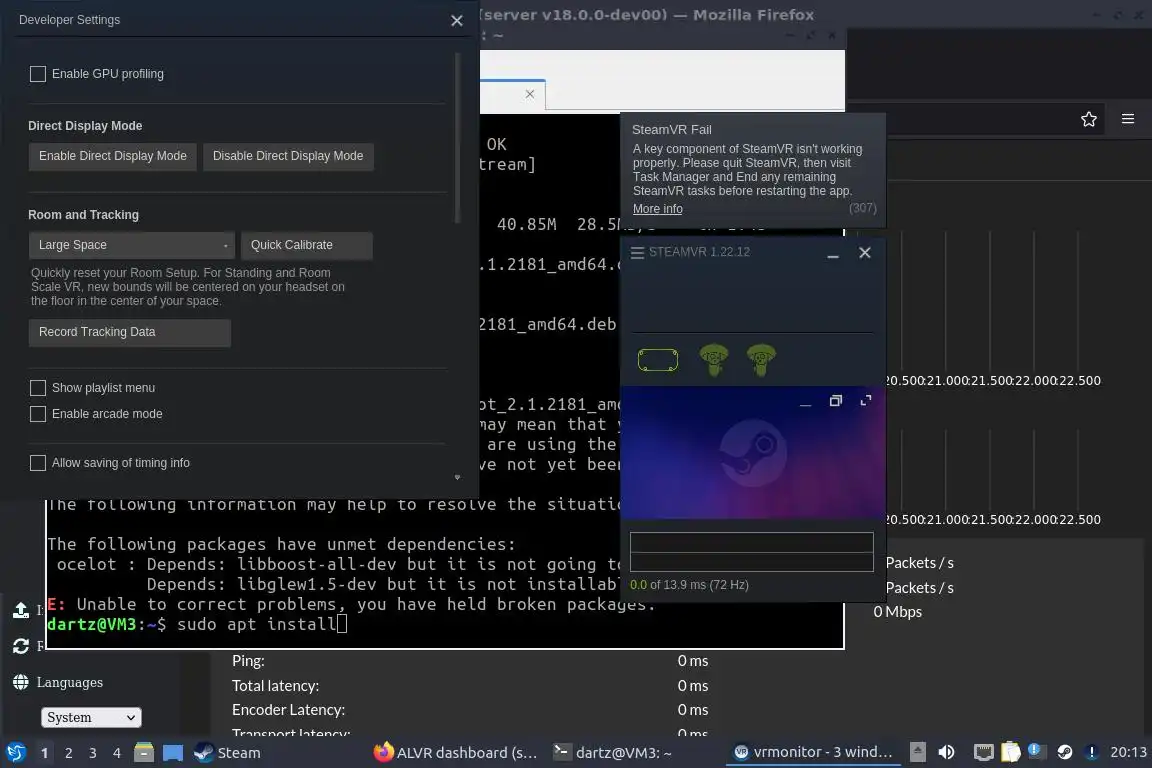Viewport: 1152px width, 768px height.
Task: Switch to workspace 2
Action: tap(68, 753)
